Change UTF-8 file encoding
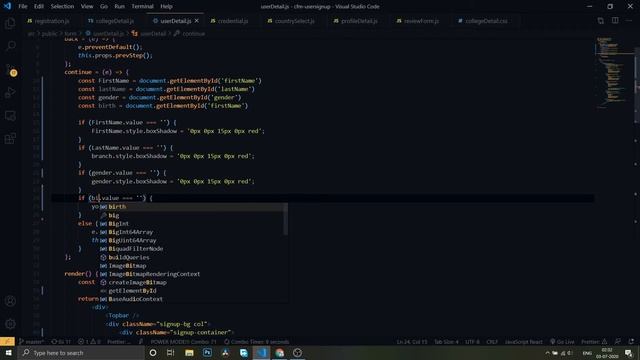Image resolution: width=640 pixels, height=360 pixels. point(473,342)
